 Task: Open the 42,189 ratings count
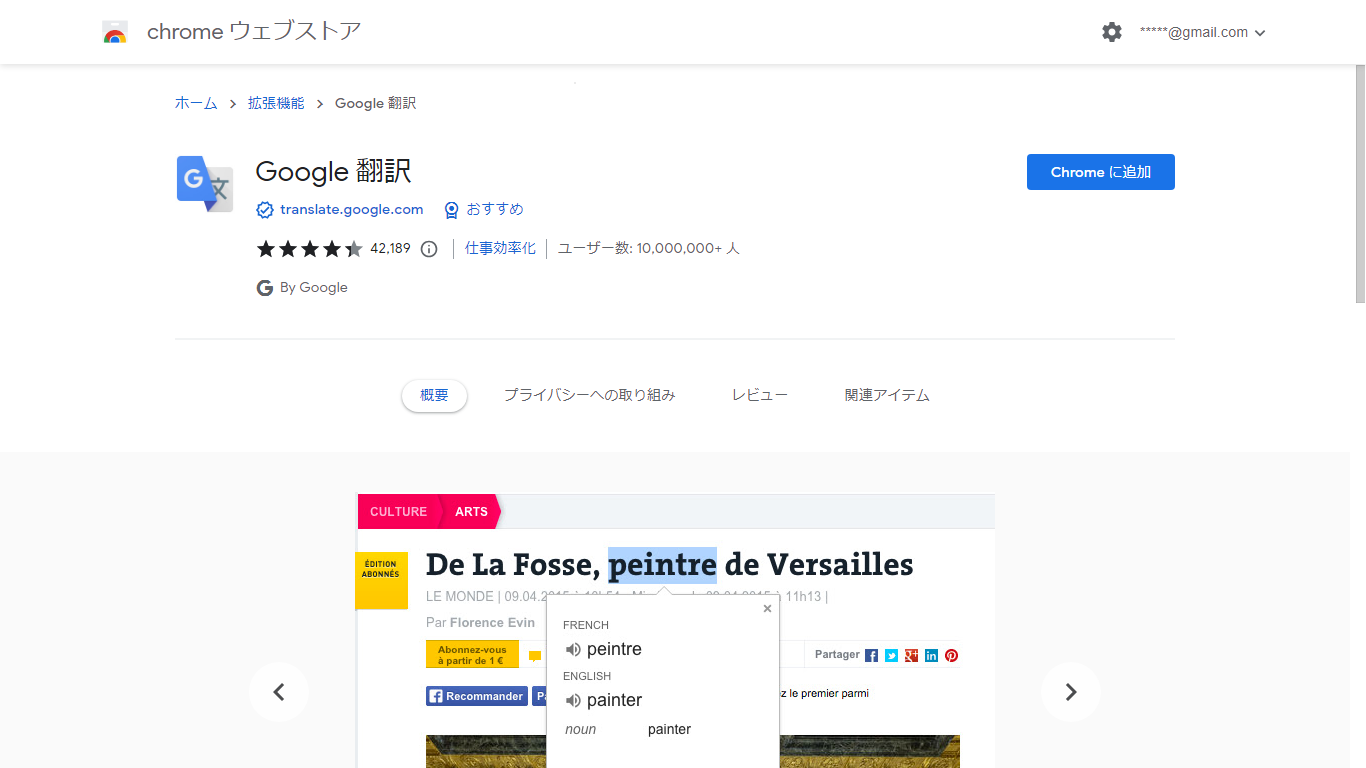(390, 248)
